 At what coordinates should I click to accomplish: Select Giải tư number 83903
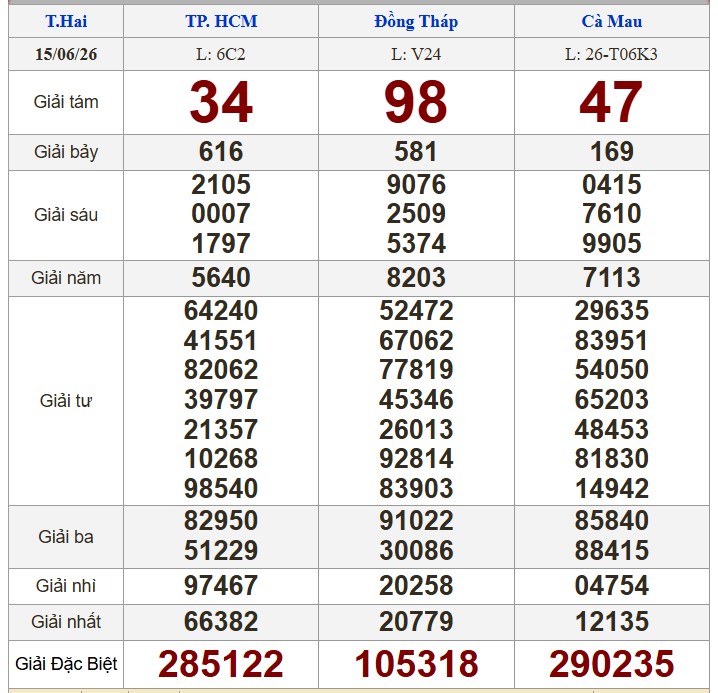click(x=416, y=489)
